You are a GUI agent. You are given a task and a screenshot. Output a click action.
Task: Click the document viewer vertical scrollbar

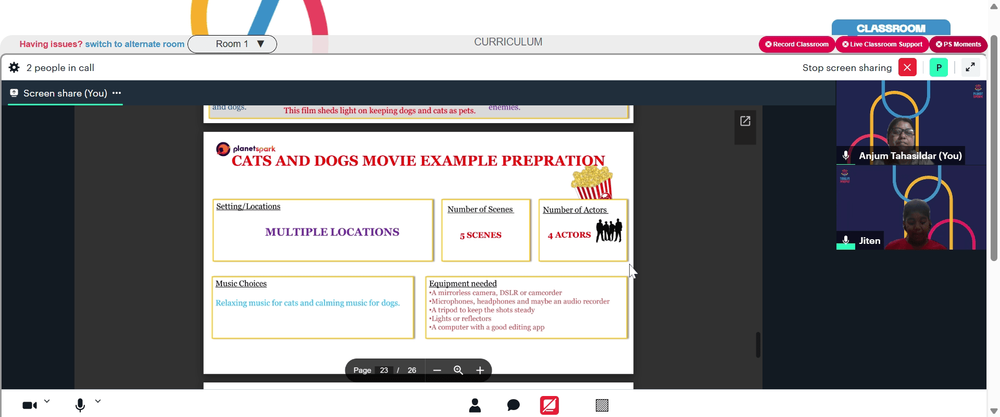758,345
